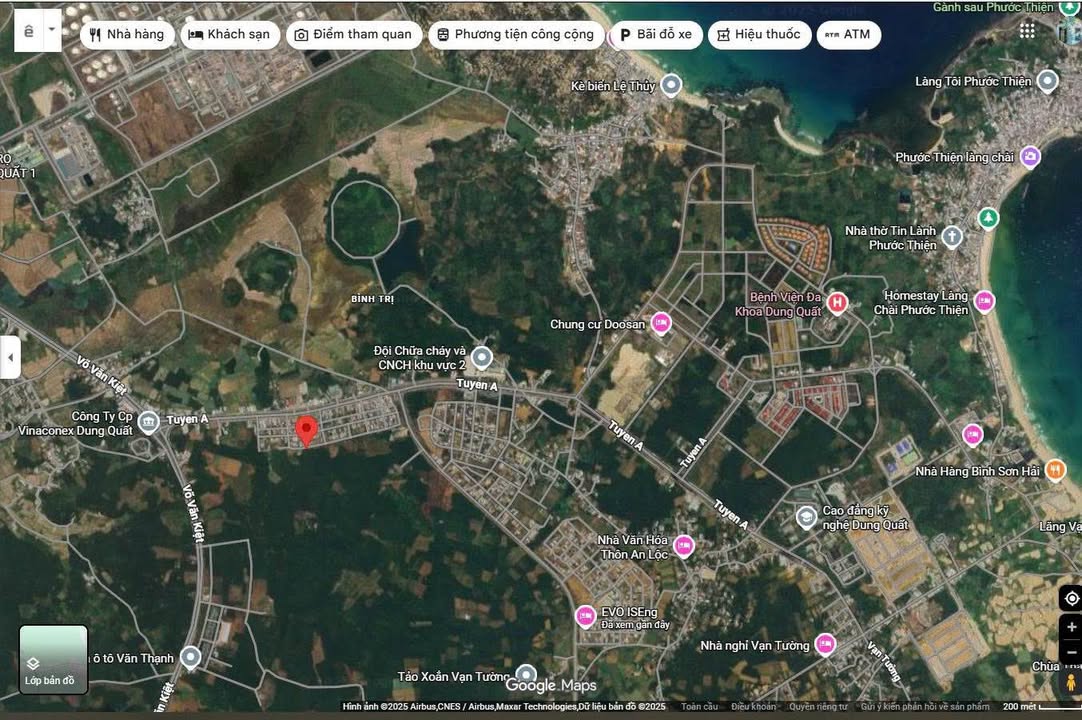1082x720 pixels.
Task: Activate the Street View pegman
Action: (1070, 684)
